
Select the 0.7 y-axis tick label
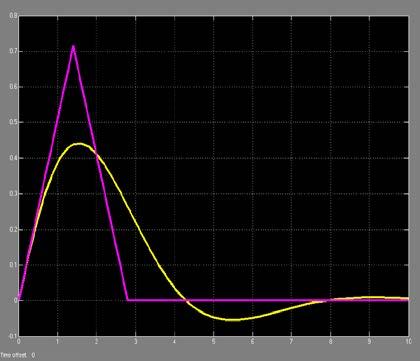(13, 51)
